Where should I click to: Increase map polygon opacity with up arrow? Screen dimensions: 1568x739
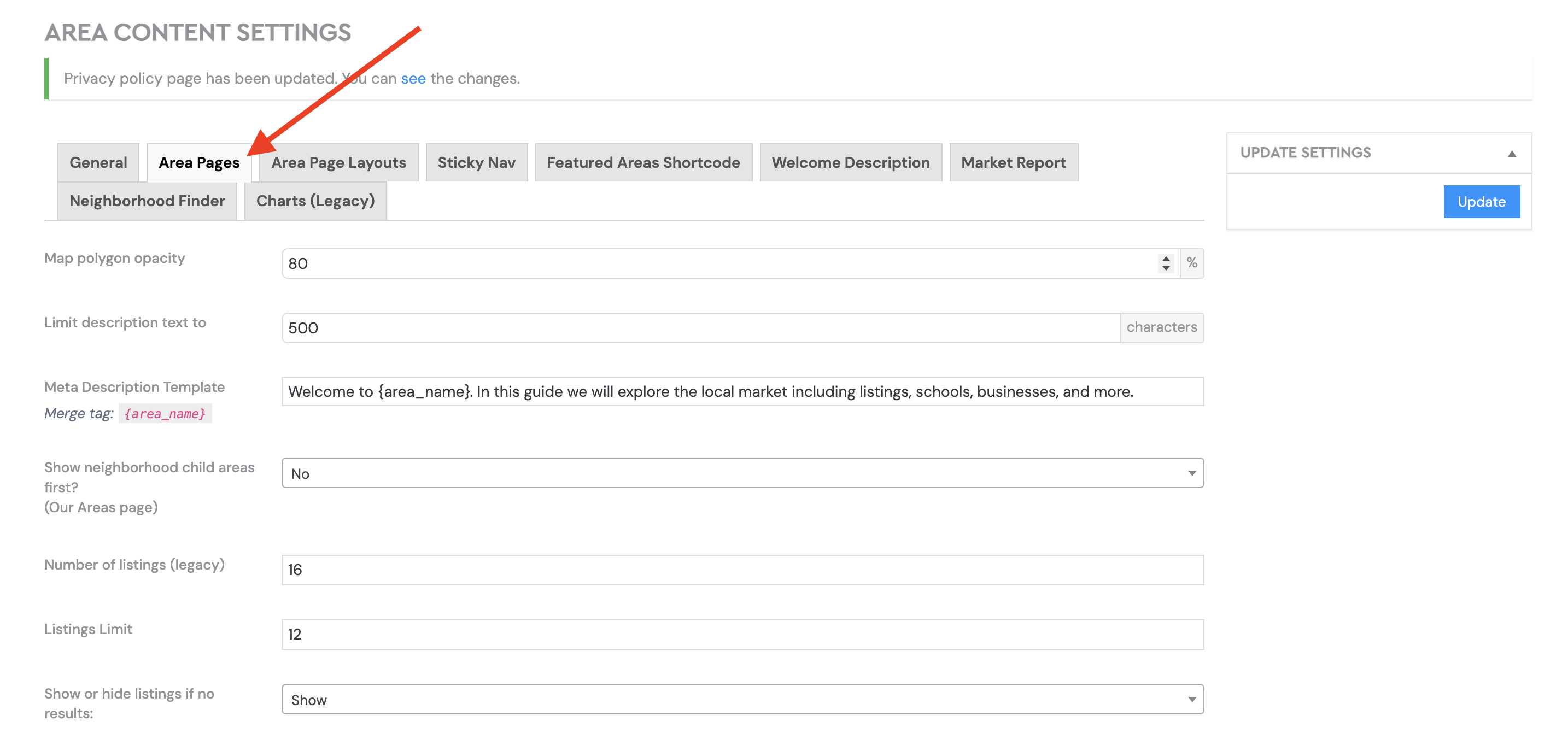[1166, 259]
